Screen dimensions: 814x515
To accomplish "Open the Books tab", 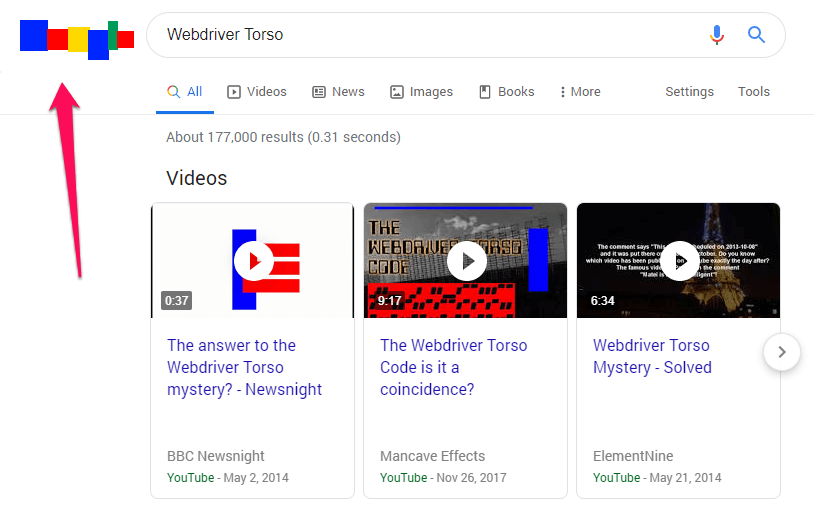I will tap(506, 92).
